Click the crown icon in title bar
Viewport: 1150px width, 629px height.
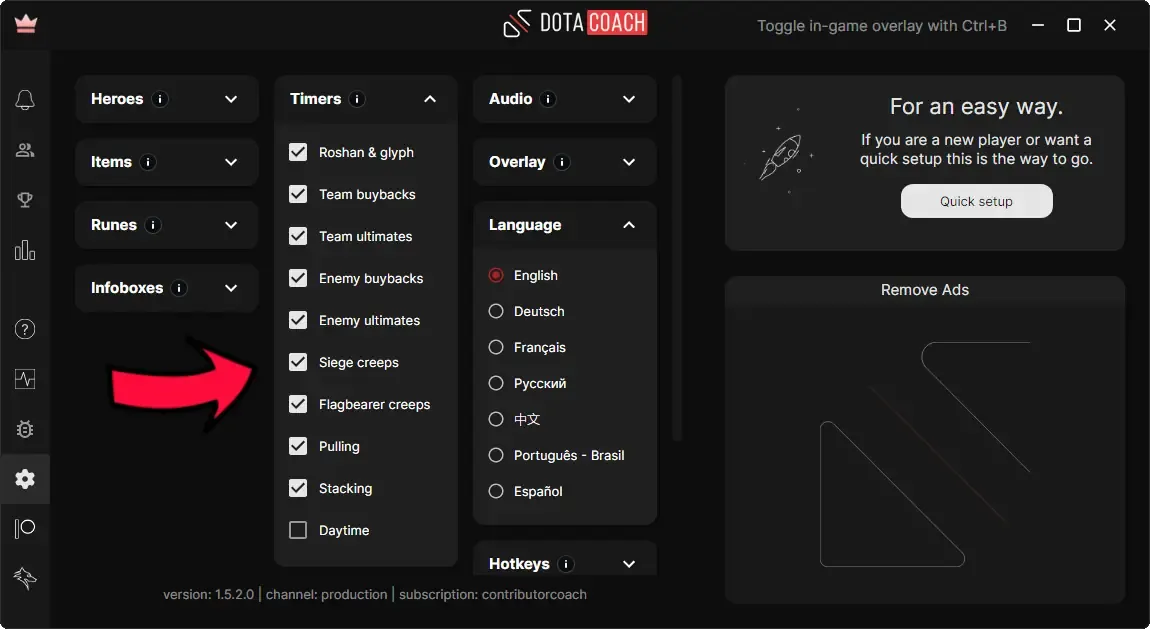26,25
